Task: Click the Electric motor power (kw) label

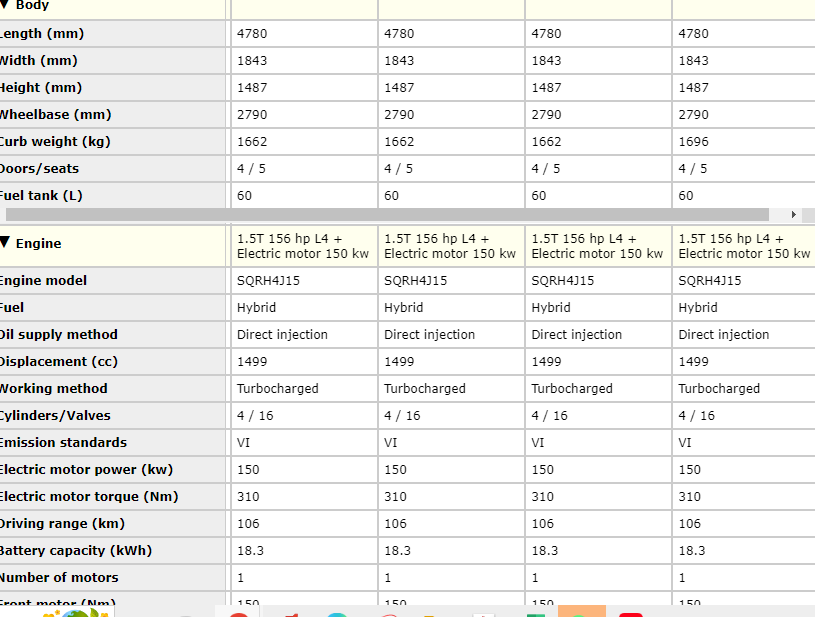Action: point(86,470)
